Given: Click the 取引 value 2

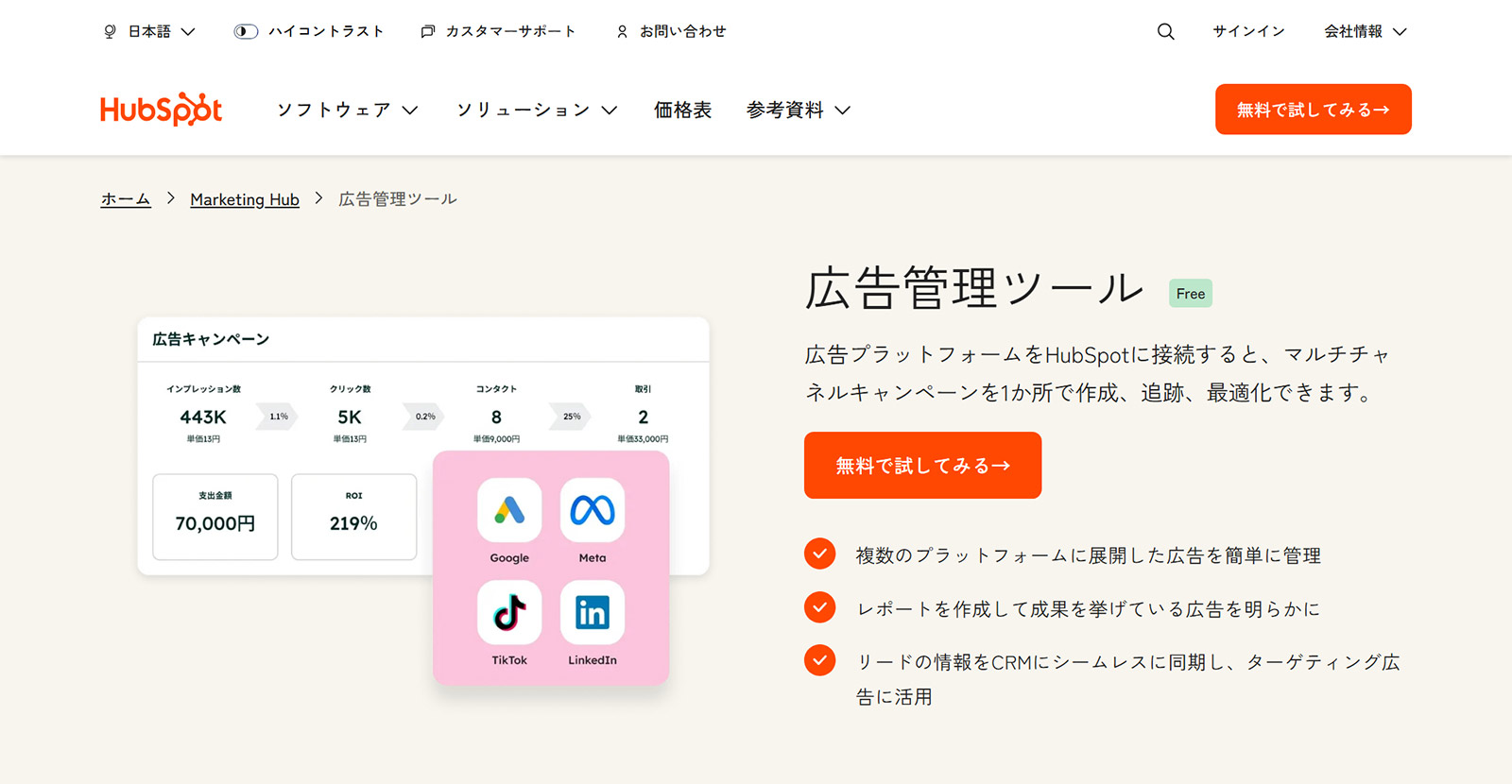Looking at the screenshot, I should (644, 417).
